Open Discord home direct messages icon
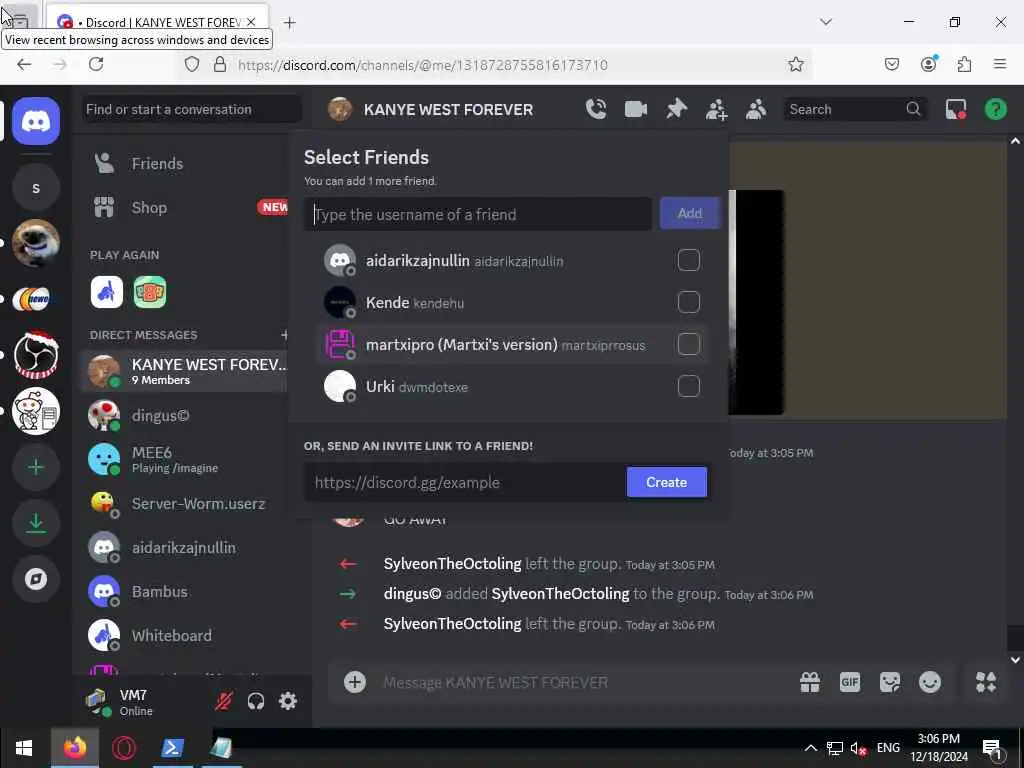Image resolution: width=1024 pixels, height=768 pixels. (x=36, y=121)
